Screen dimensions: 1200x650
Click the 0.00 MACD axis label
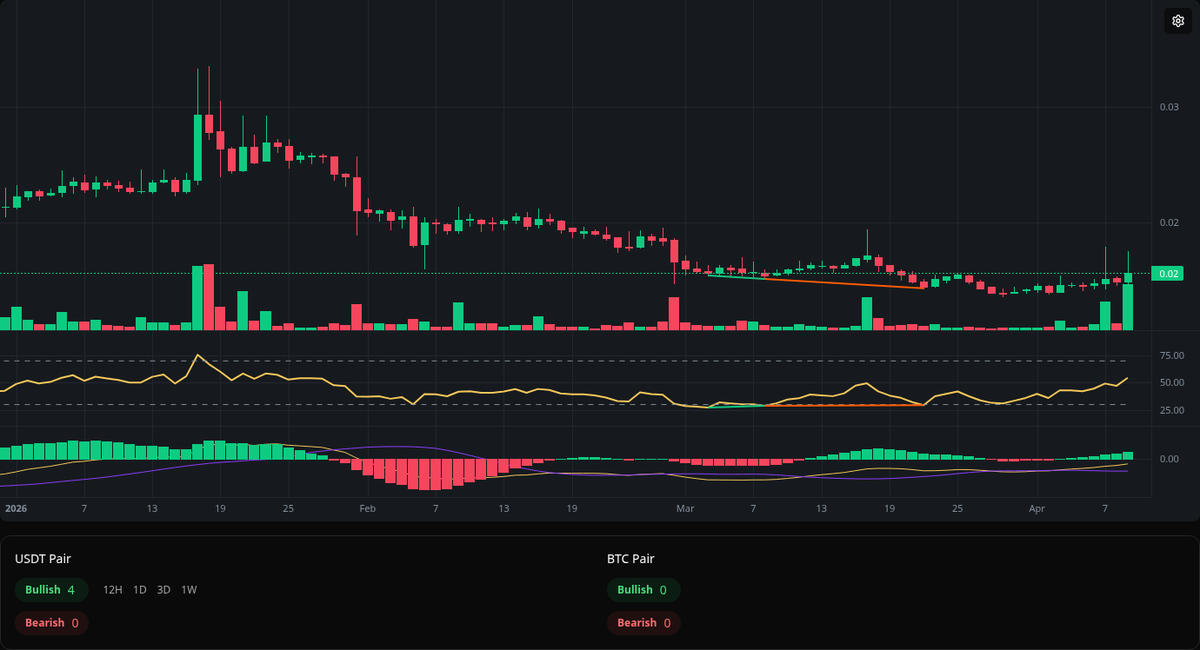(1169, 459)
